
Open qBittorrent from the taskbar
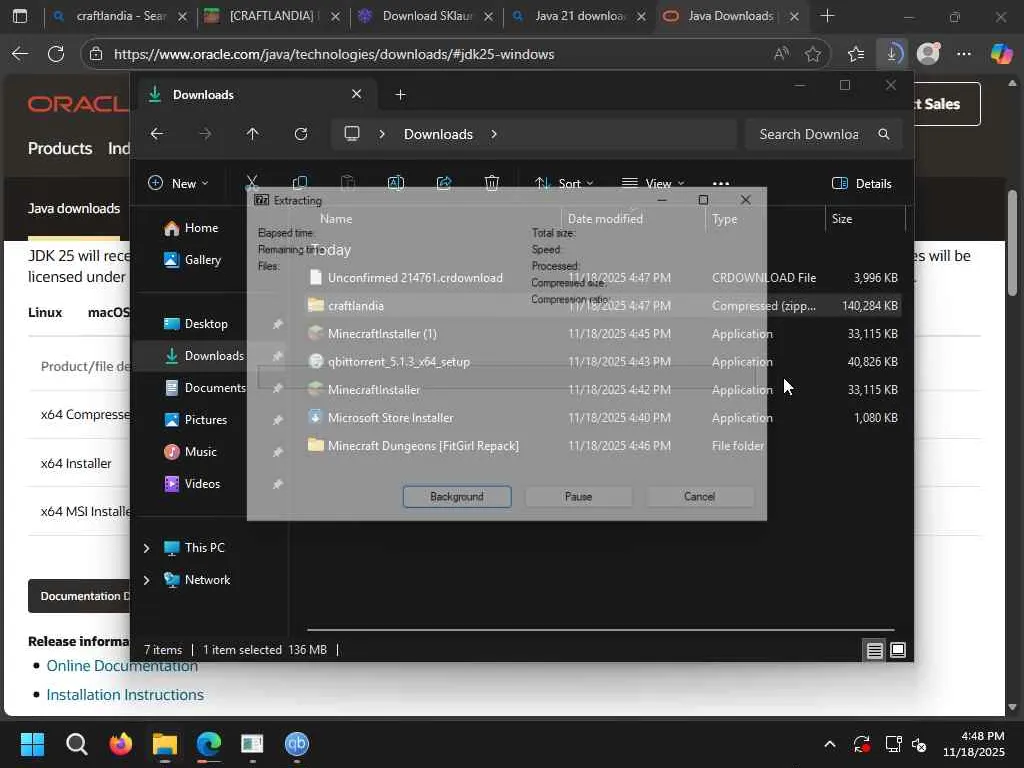pos(296,744)
